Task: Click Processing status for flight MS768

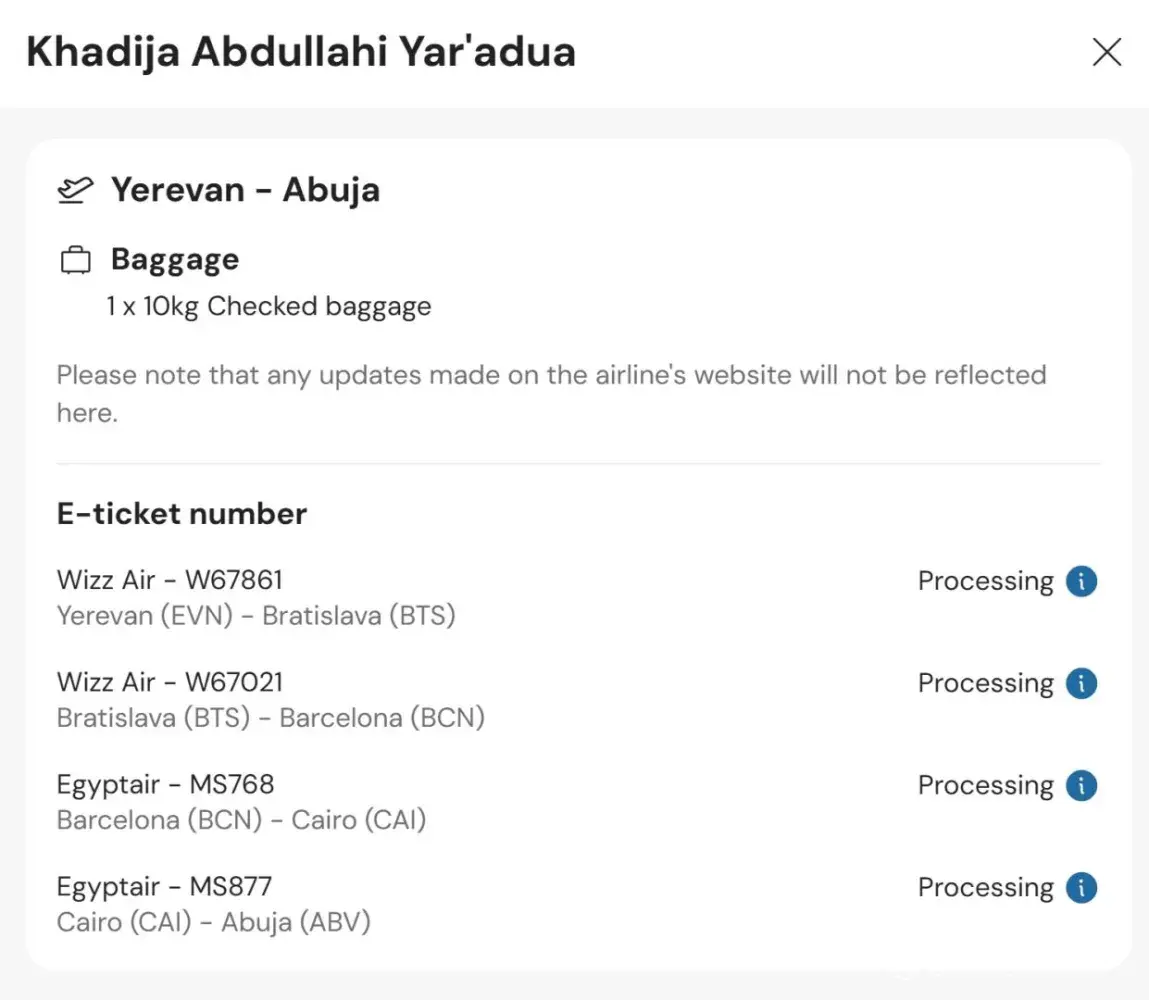Action: 985,785
